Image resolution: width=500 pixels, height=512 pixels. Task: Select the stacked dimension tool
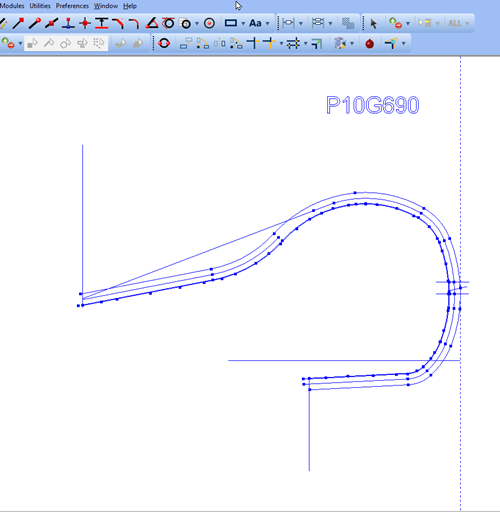pyautogui.click(x=318, y=23)
